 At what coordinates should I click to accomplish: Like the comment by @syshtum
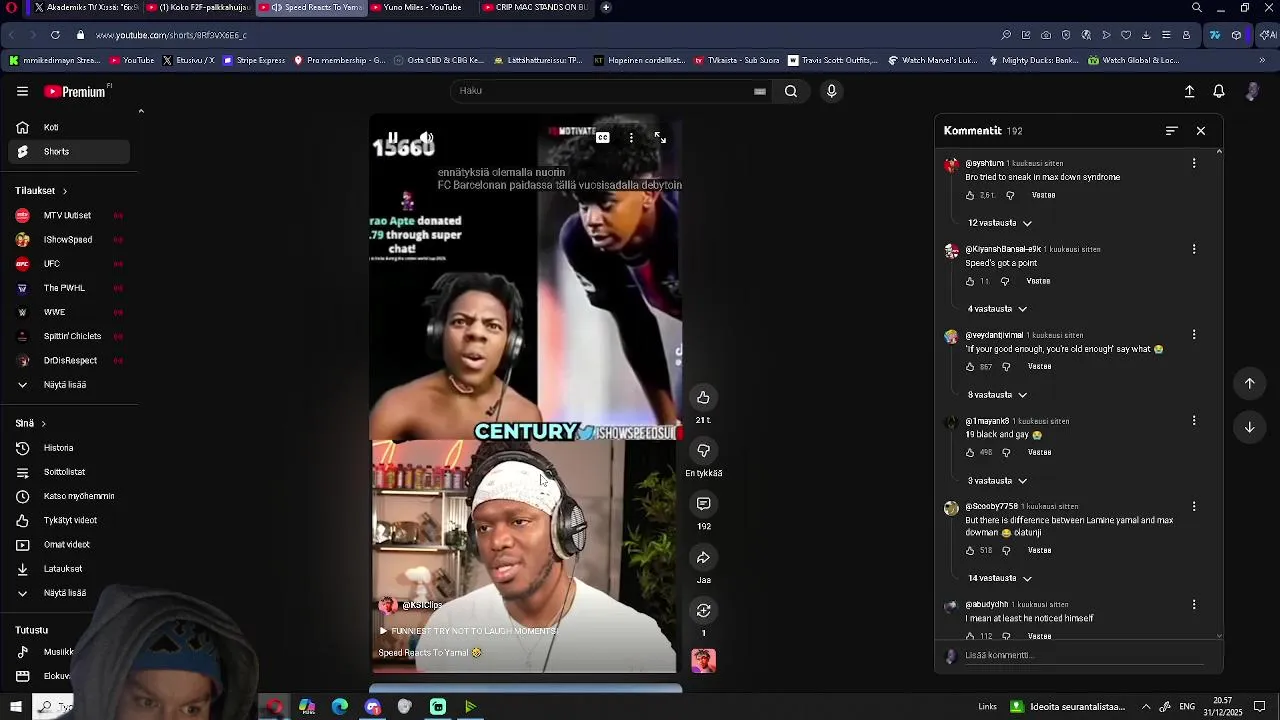(x=970, y=196)
